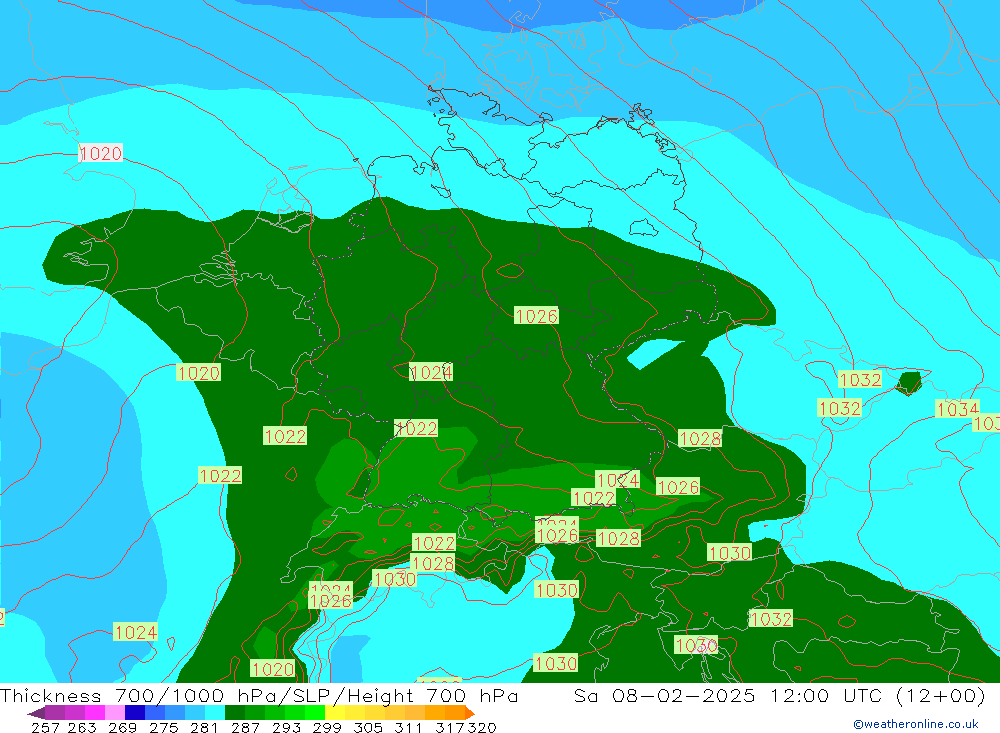This screenshot has height=733, width=1000.
Task: Click the map title 'Thickness 700/1000 hPa/SLP/Height 700 hPa'
Action: click(259, 695)
